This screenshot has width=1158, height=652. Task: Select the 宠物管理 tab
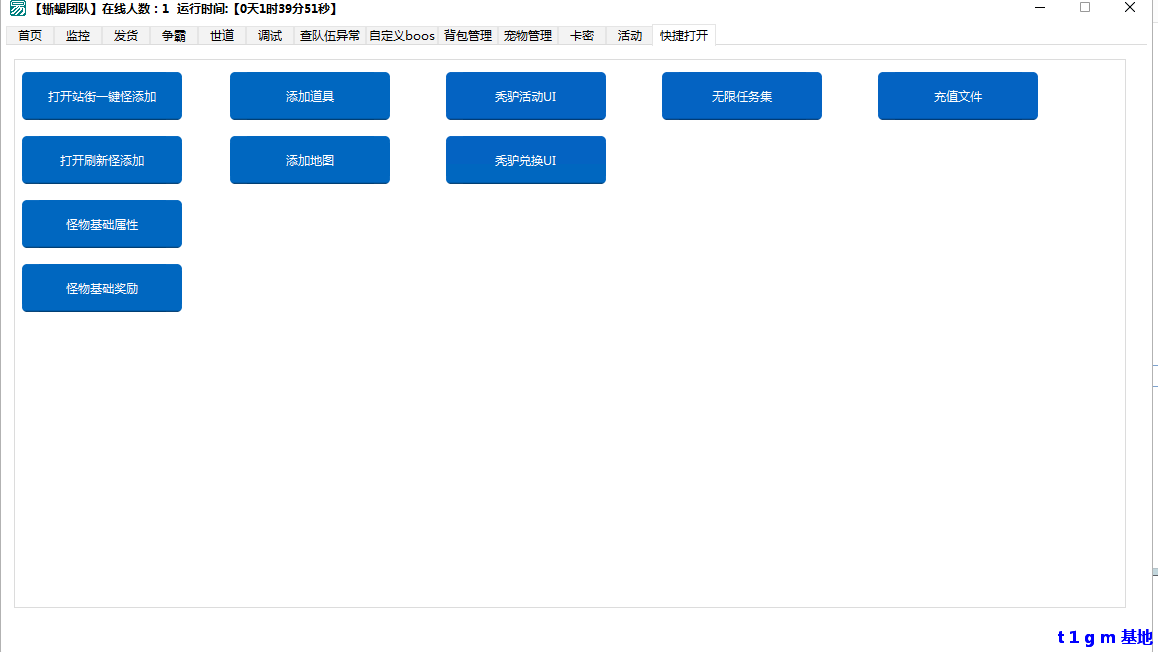pyautogui.click(x=528, y=36)
